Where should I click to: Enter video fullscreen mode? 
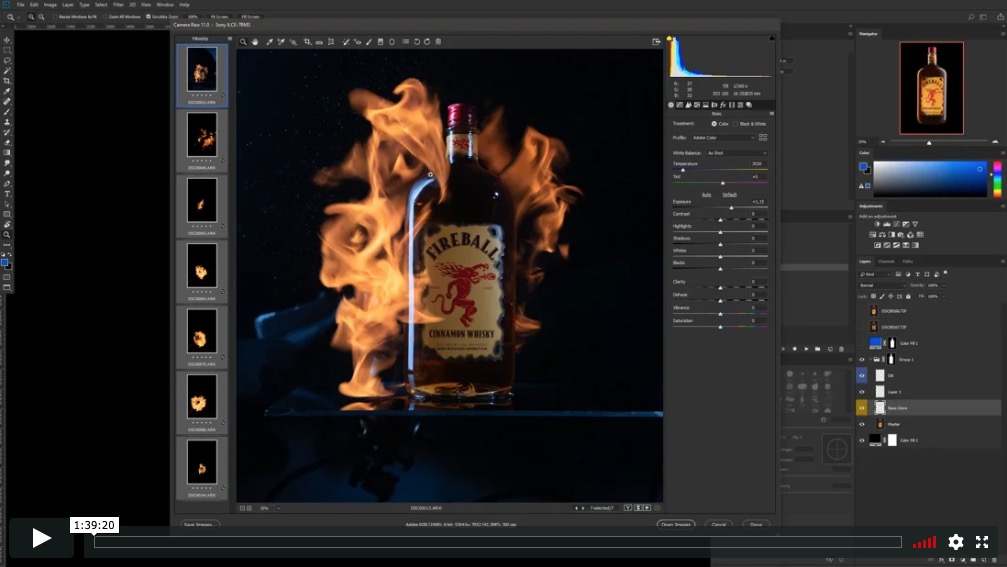tap(982, 542)
